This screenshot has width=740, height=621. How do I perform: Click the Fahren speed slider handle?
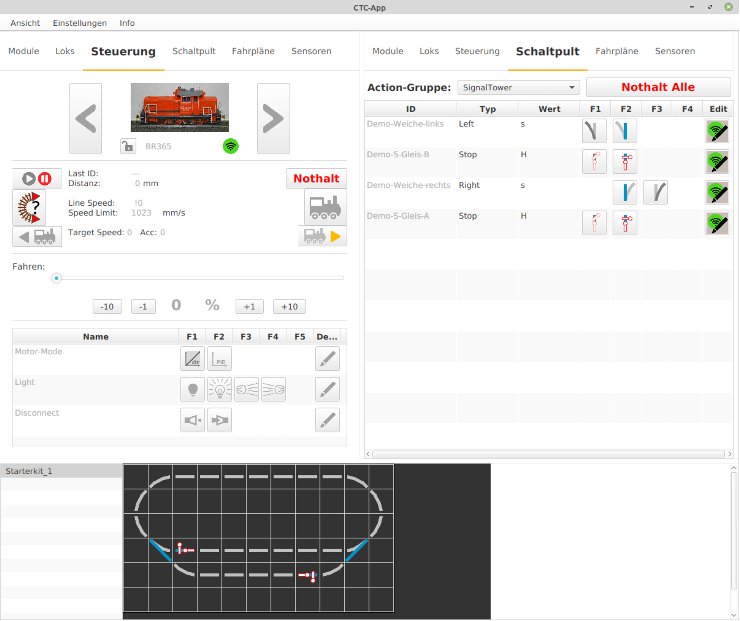pyautogui.click(x=57, y=278)
